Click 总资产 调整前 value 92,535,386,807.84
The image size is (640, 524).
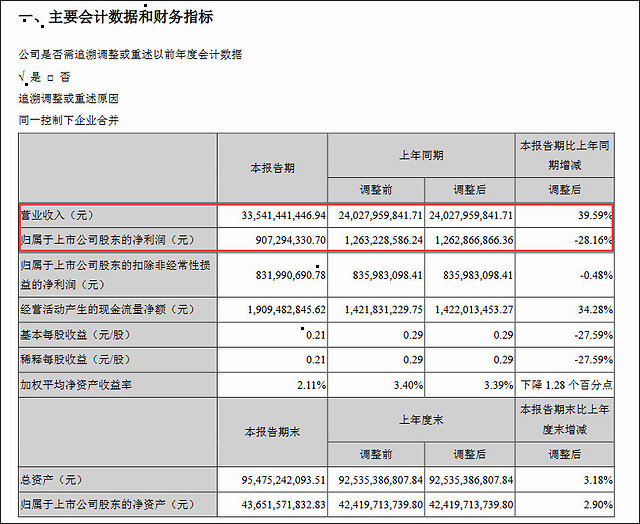click(x=380, y=480)
